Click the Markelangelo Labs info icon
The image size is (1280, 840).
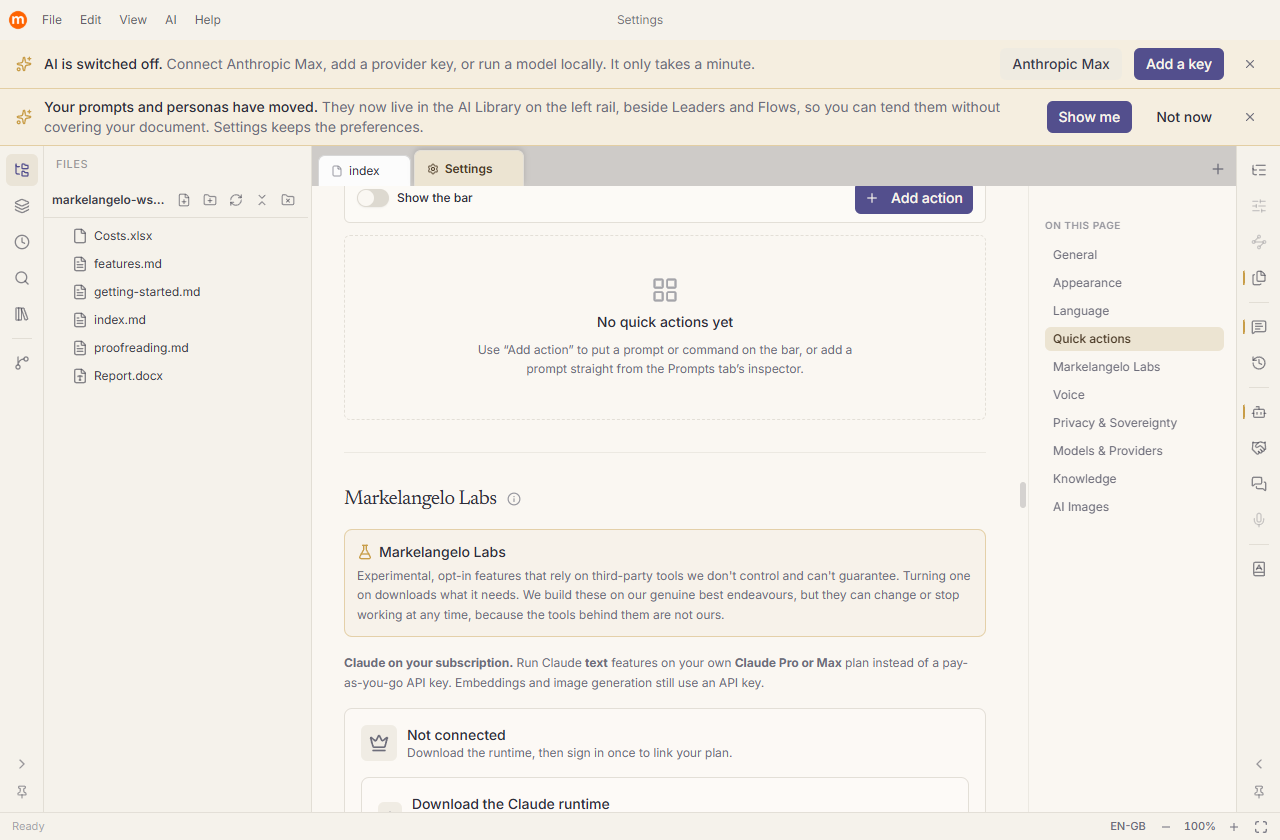coord(514,499)
